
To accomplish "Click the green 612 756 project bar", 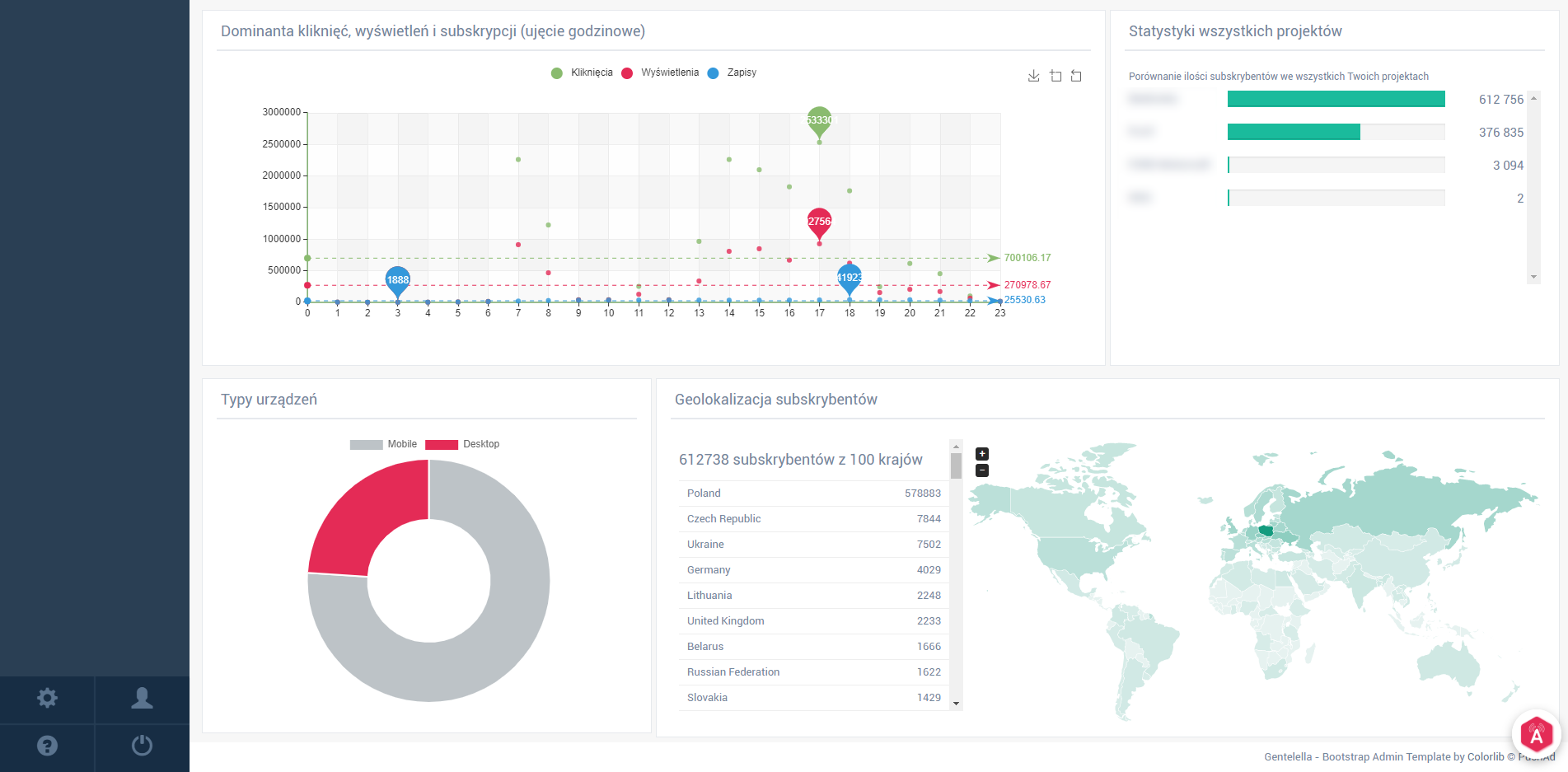I will [1336, 99].
